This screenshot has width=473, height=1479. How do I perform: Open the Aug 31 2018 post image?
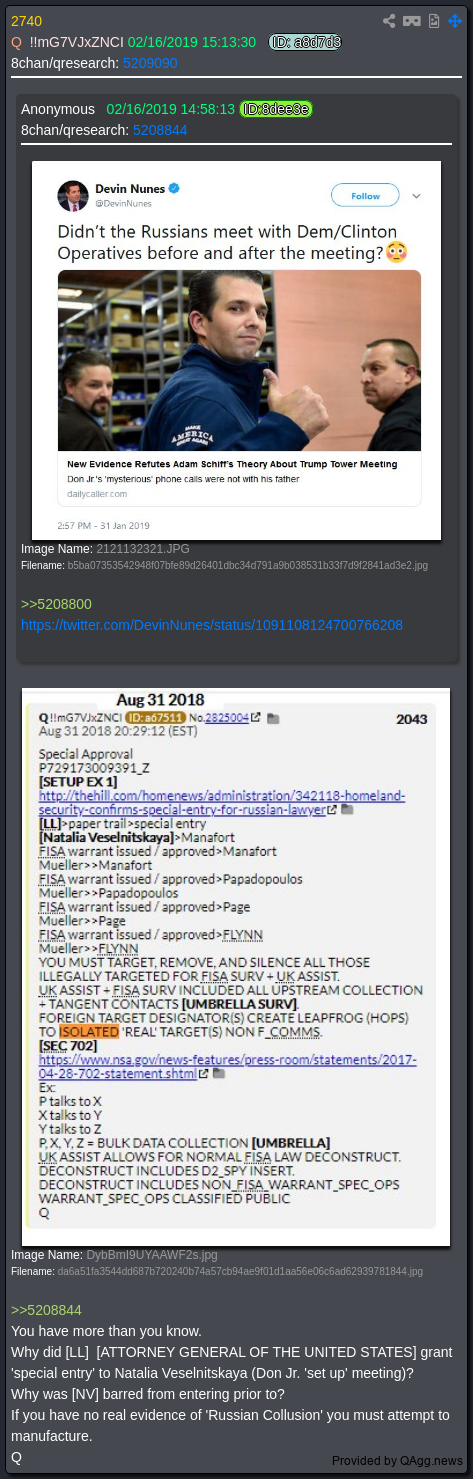[x=236, y=966]
